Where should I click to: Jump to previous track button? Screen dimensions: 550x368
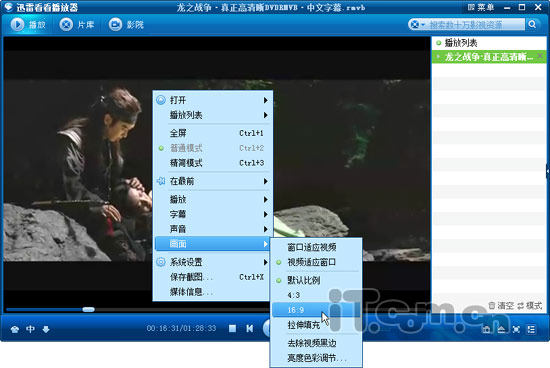[x=250, y=329]
